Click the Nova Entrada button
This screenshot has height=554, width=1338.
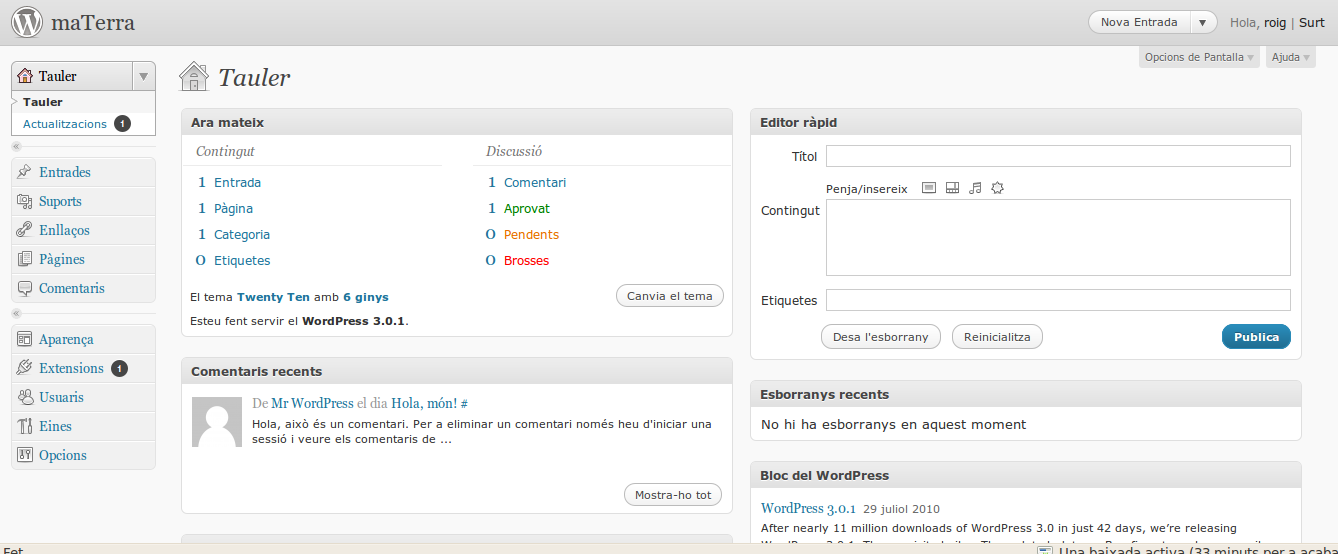[1139, 23]
